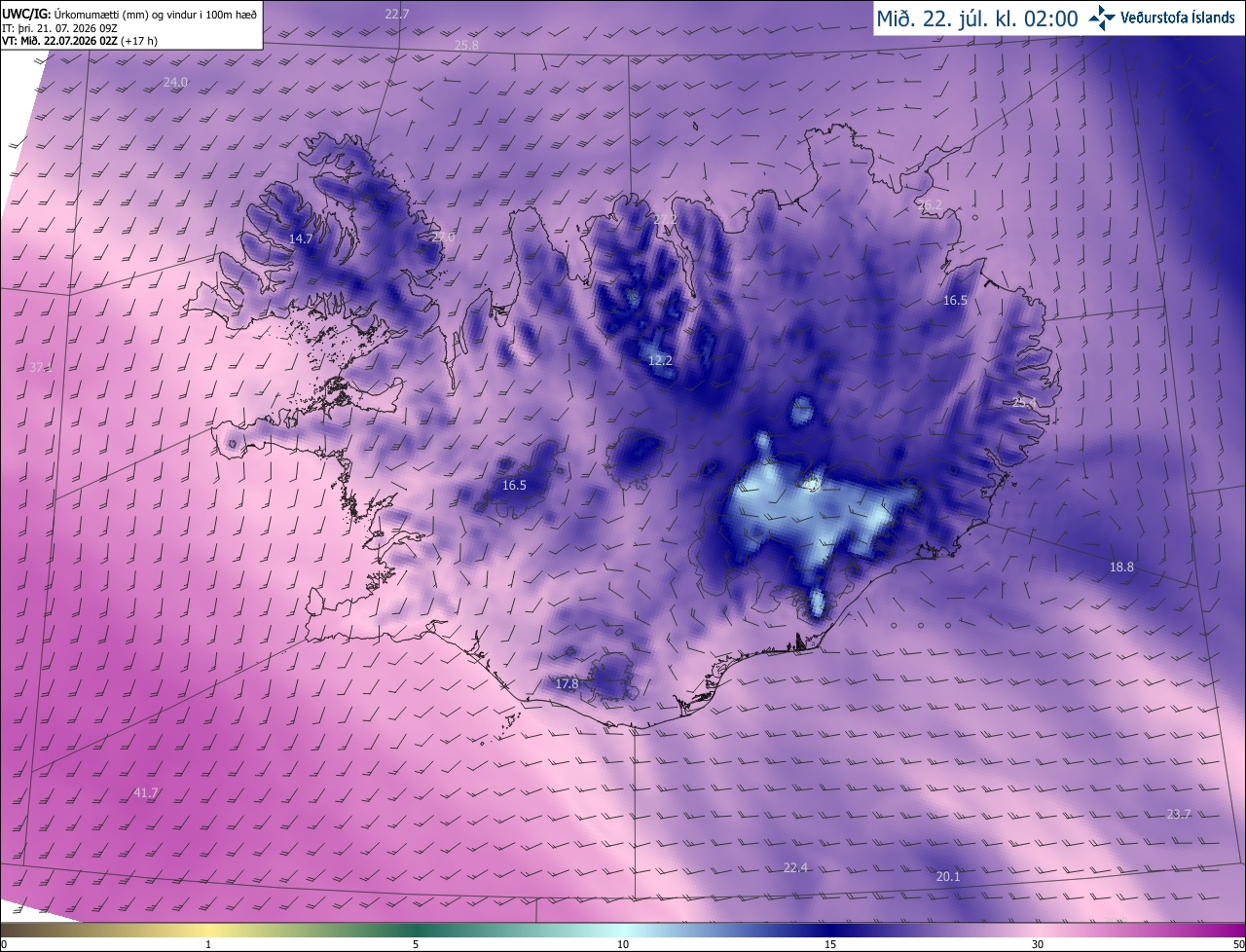
Task: Click the 37.1 value at the western edge
Action: tap(41, 367)
